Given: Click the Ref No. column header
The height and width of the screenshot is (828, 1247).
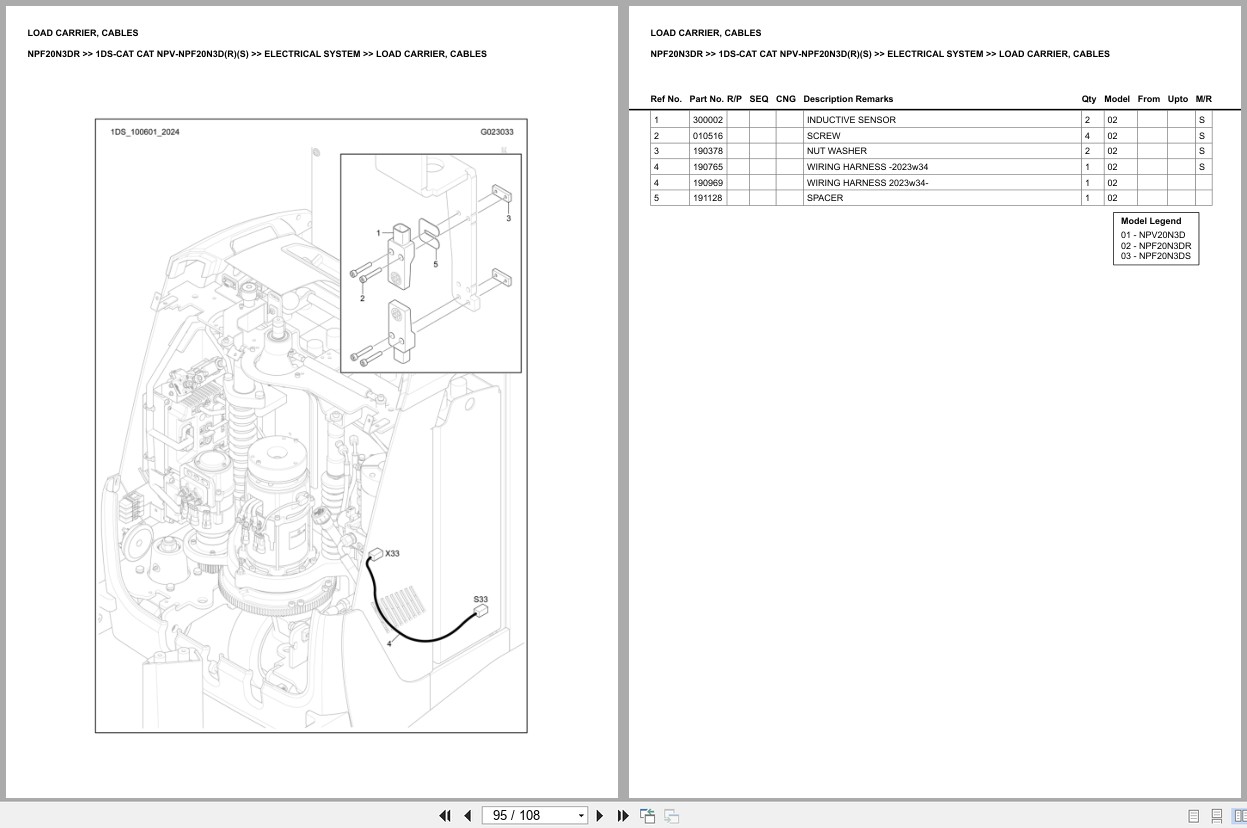Looking at the screenshot, I should (x=666, y=99).
